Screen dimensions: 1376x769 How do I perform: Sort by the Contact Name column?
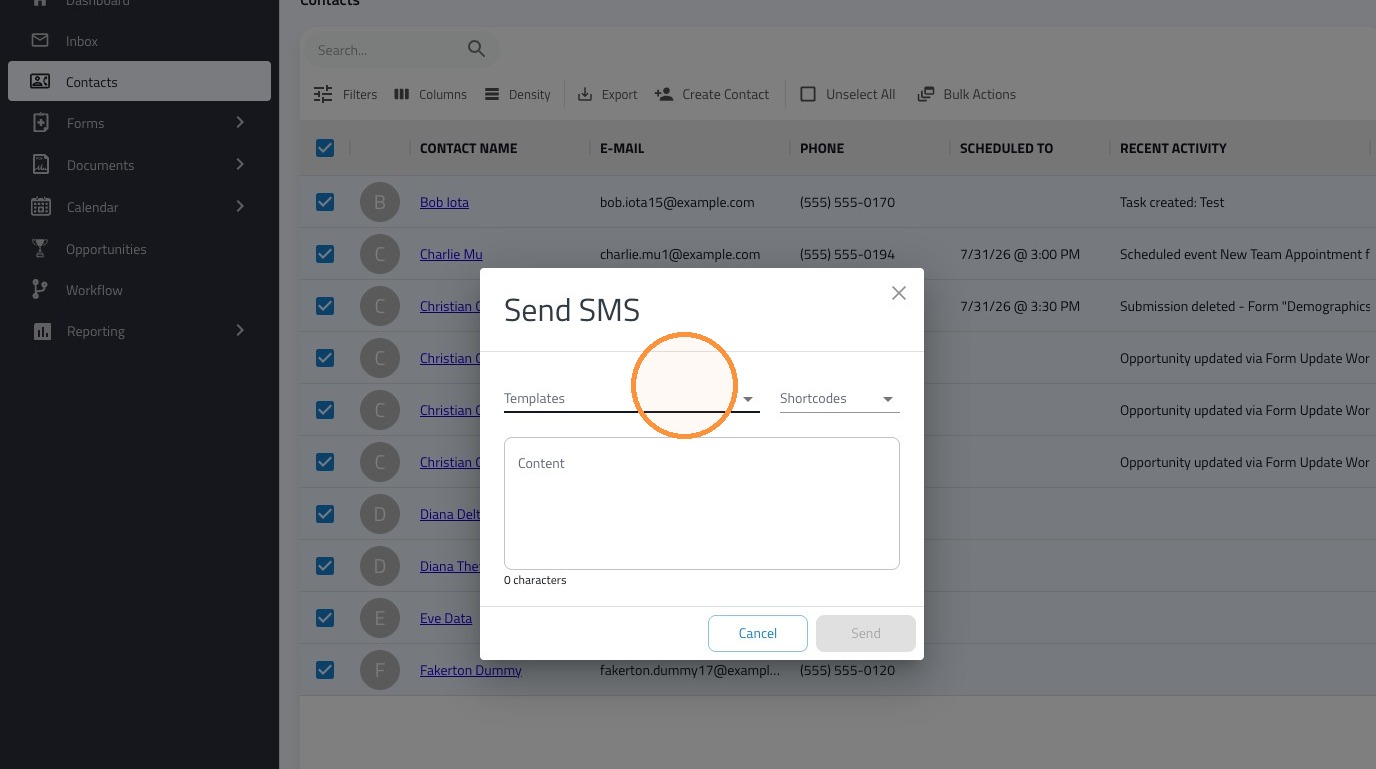coord(469,148)
